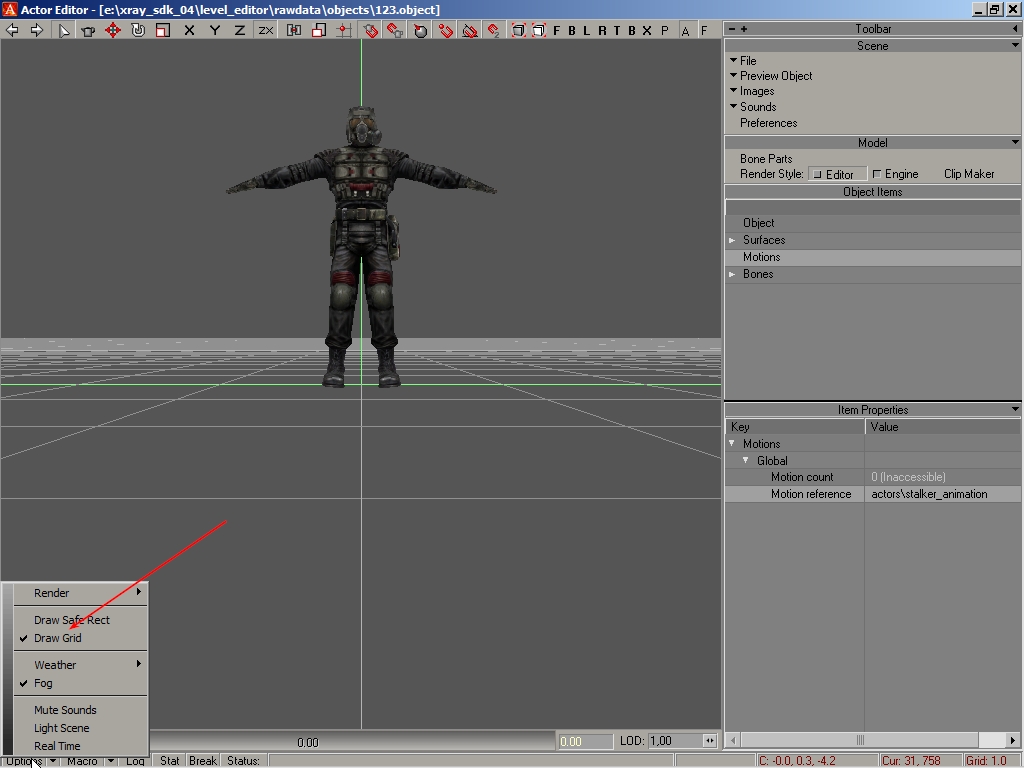Open Render submenu in Options menu
The height and width of the screenshot is (768, 1024).
(x=81, y=593)
